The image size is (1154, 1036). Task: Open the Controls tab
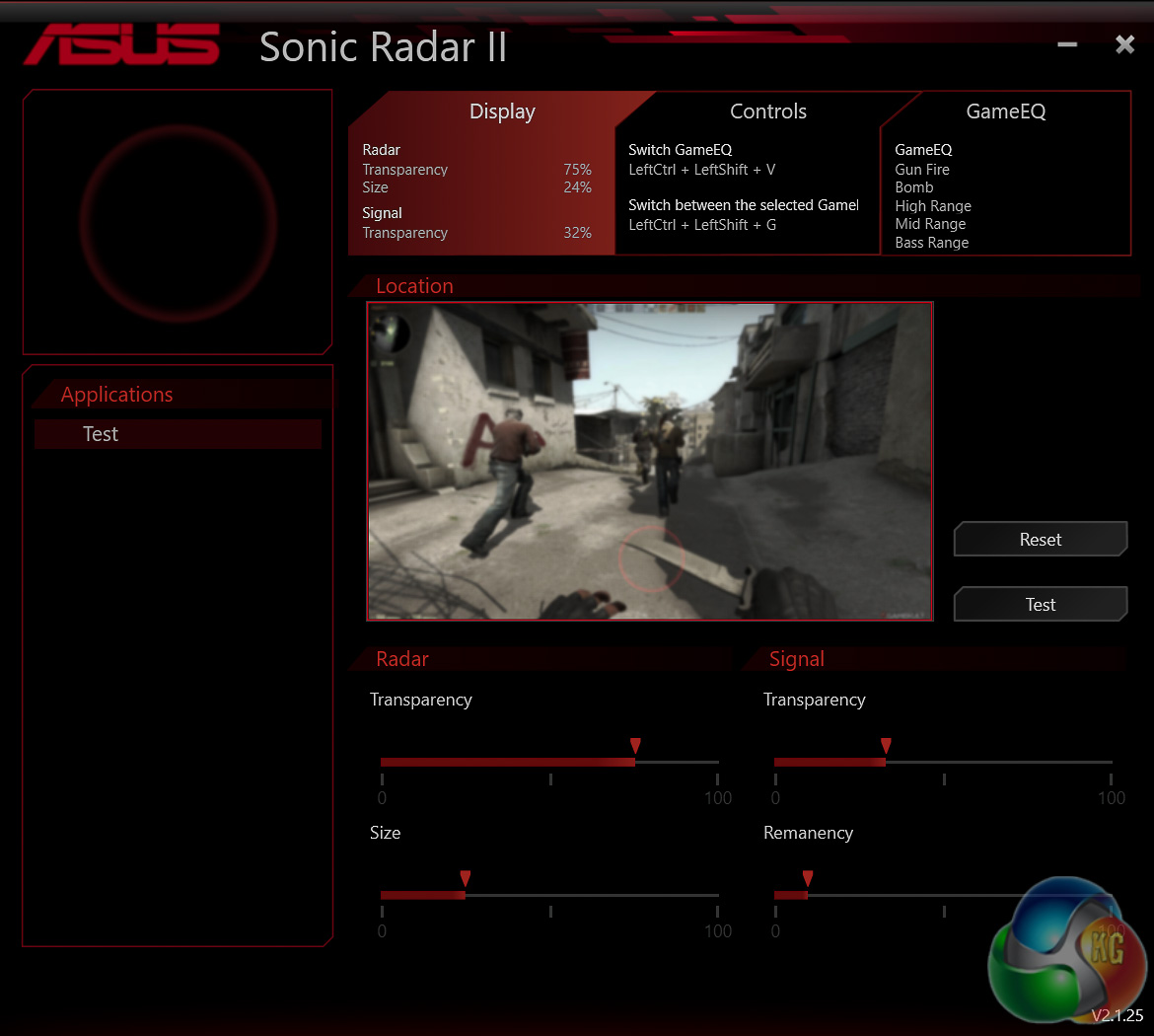[767, 111]
